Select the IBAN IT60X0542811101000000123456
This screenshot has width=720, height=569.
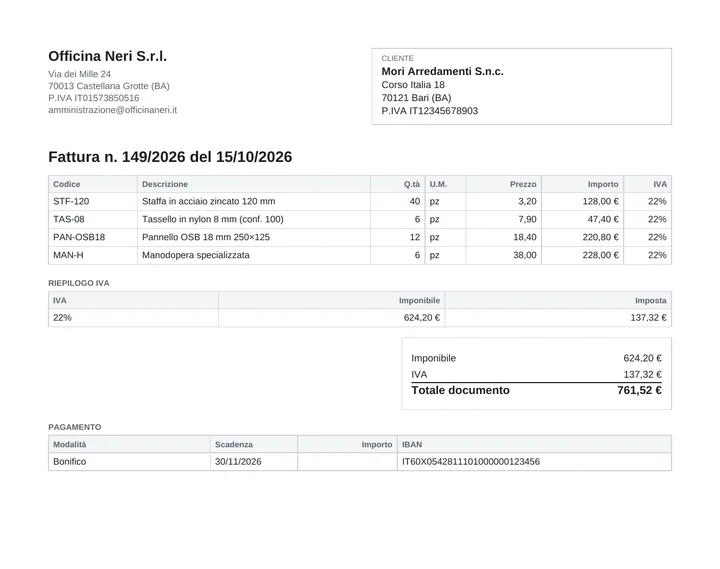471,462
